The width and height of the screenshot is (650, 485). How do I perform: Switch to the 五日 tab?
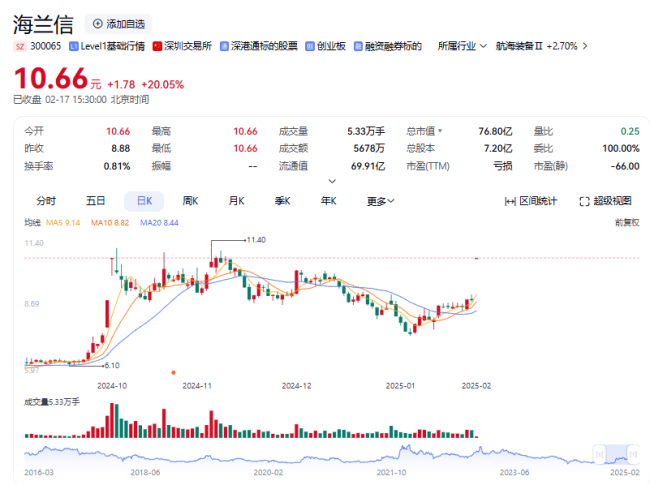(x=95, y=201)
